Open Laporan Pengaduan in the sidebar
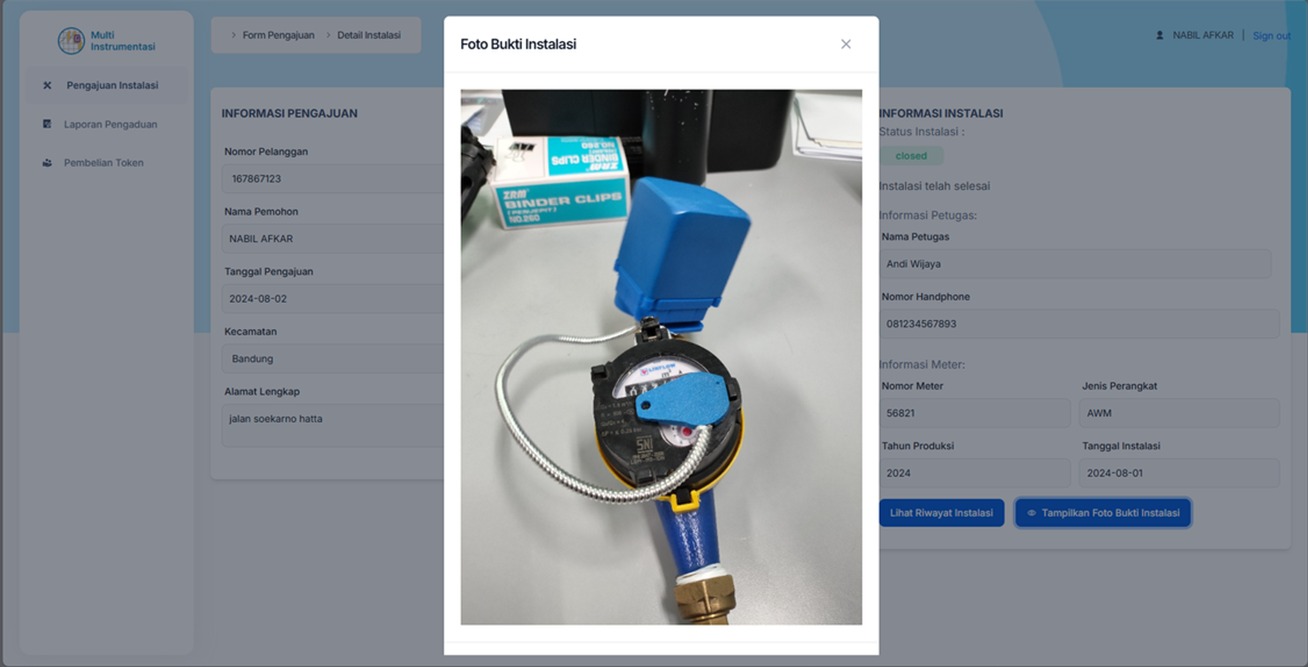Viewport: 1308px width, 667px height. pyautogui.click(x=110, y=124)
